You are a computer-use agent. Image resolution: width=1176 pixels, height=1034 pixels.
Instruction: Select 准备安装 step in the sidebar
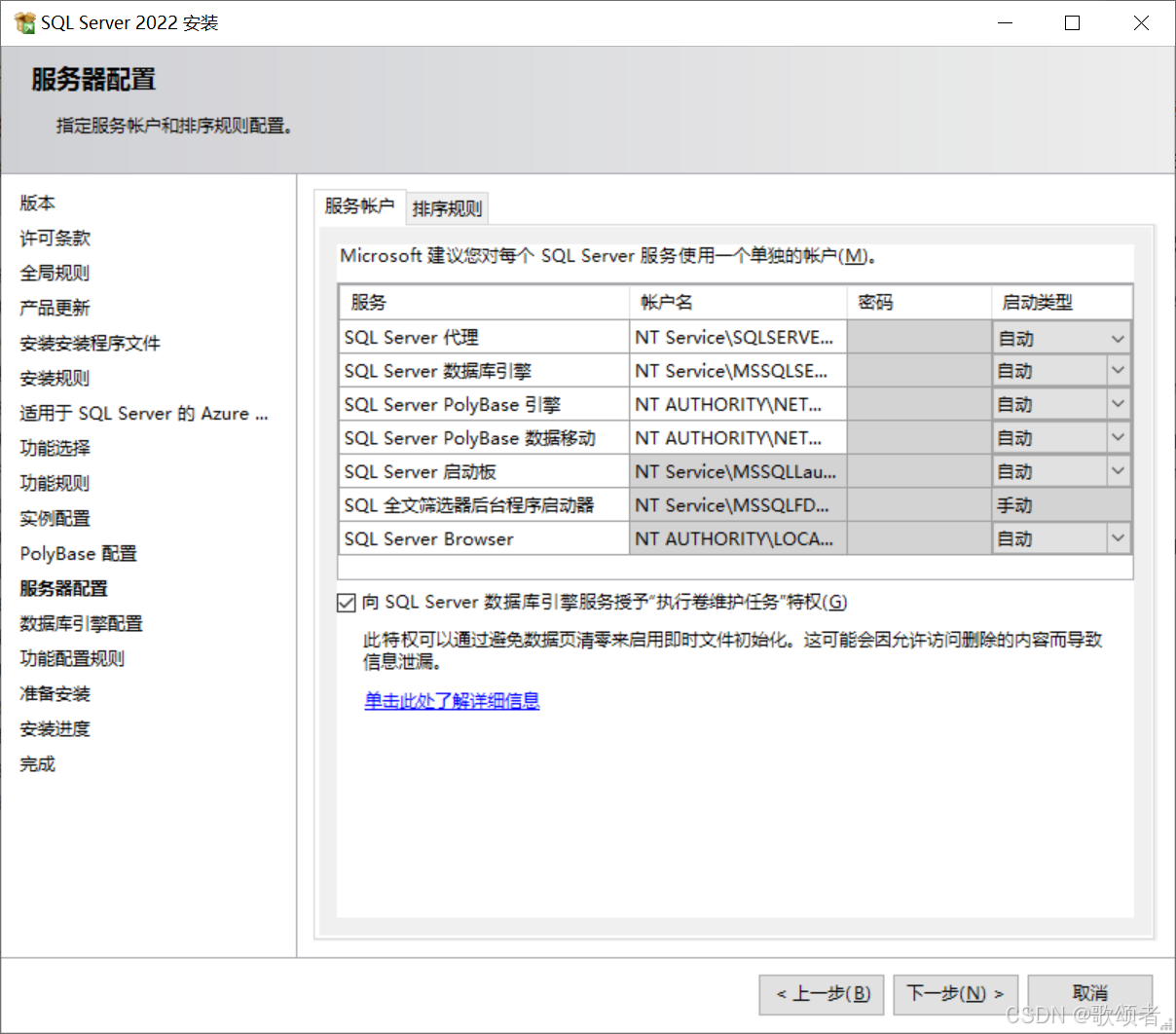(55, 694)
